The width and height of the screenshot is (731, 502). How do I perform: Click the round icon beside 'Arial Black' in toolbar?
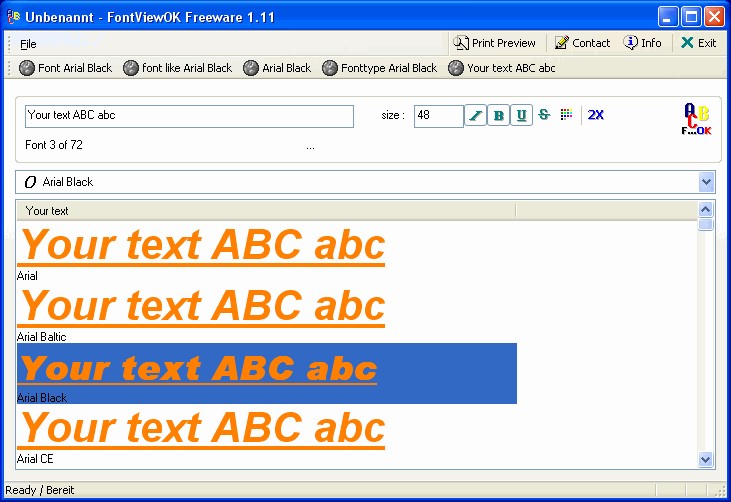click(x=251, y=68)
